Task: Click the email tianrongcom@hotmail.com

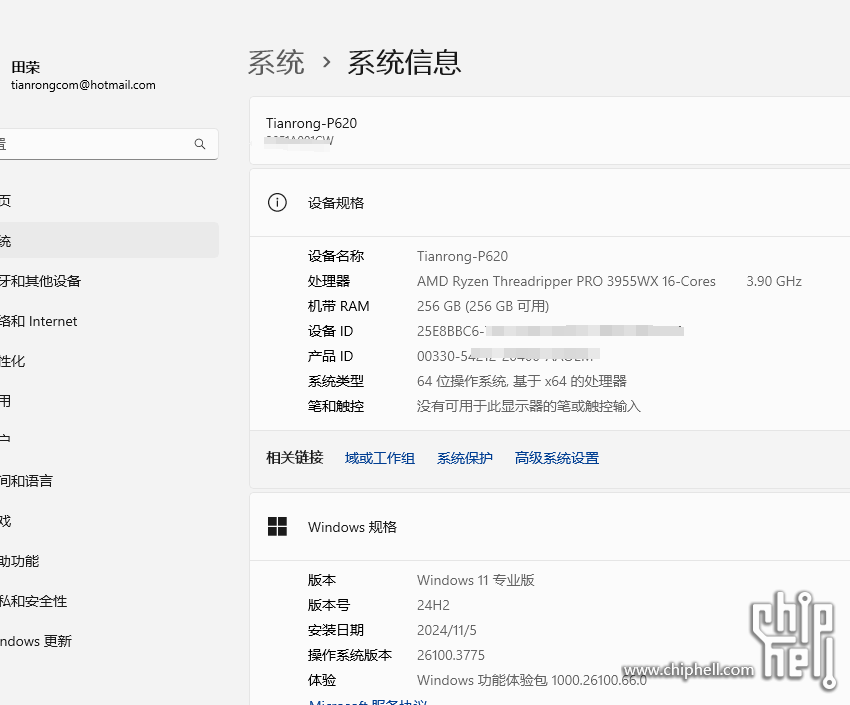Action: (x=83, y=85)
